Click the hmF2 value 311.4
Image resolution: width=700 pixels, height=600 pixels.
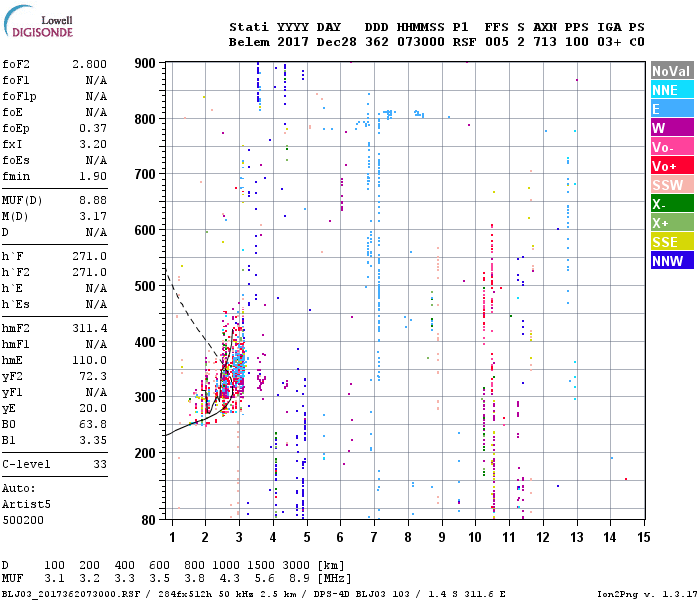tap(89, 329)
